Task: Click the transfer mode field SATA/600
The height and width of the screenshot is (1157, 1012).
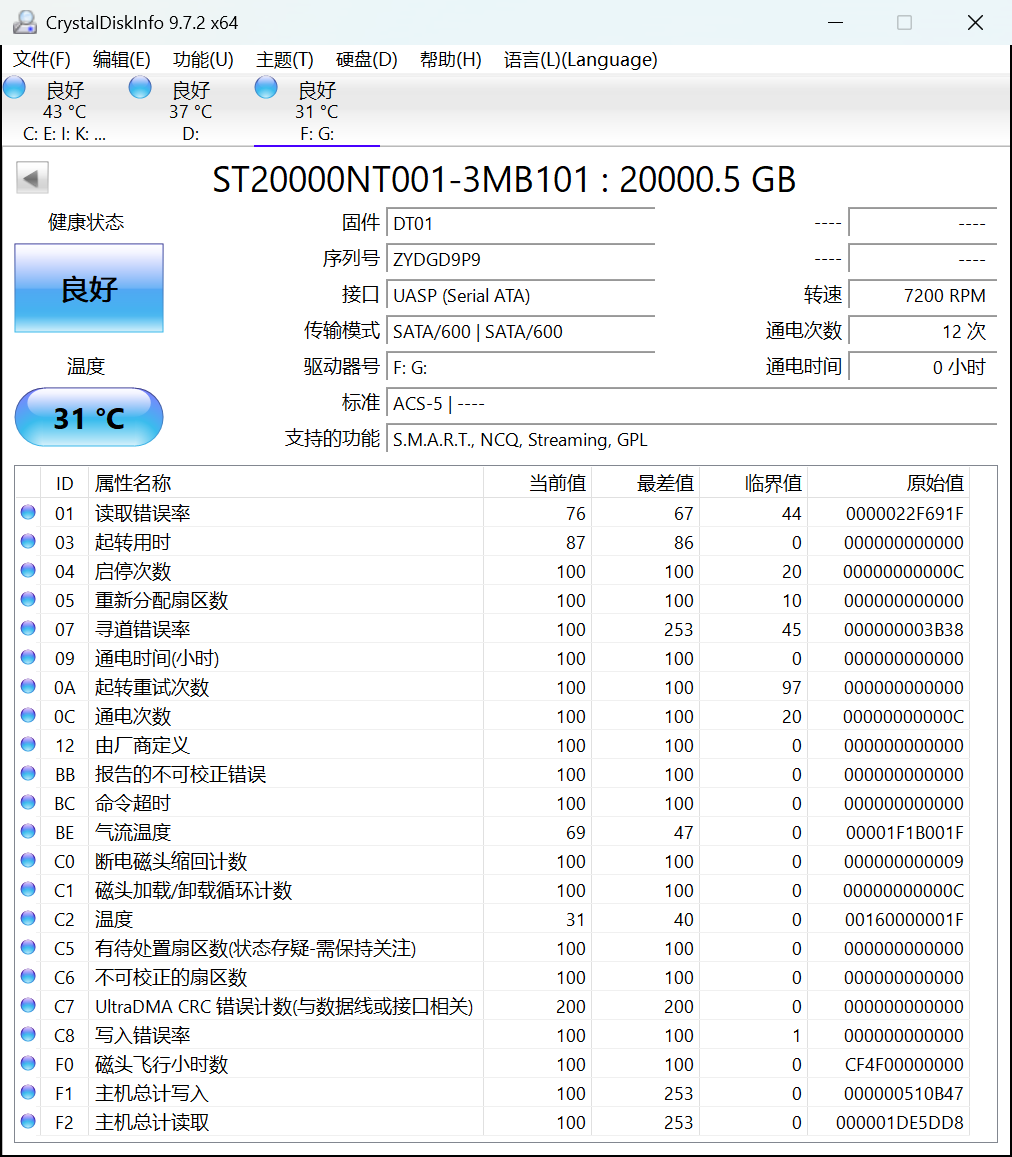Action: (x=521, y=331)
